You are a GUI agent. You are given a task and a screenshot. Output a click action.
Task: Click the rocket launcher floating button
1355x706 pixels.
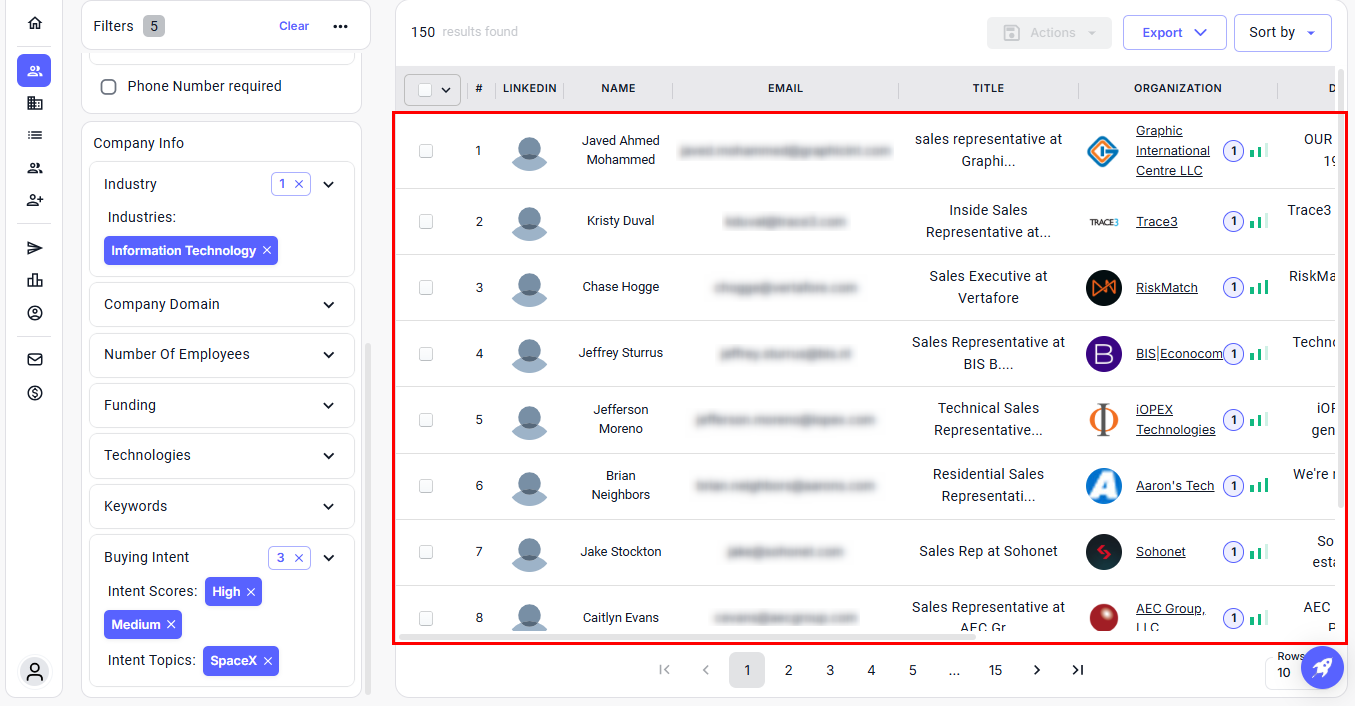(1321, 667)
